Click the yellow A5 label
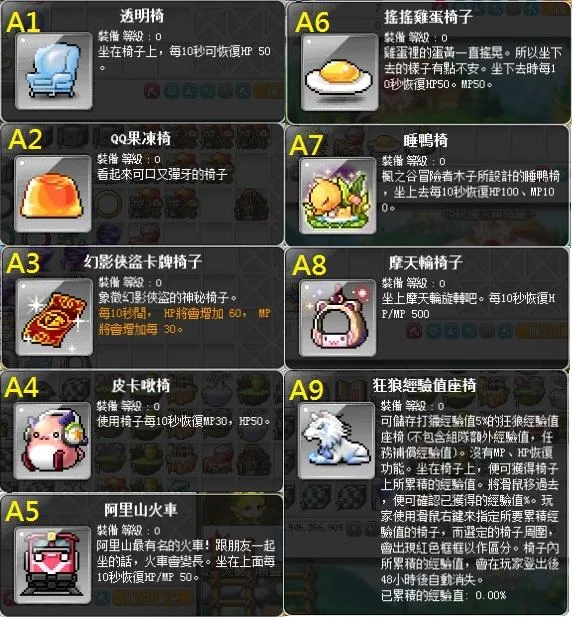Image resolution: width=572 pixels, height=617 pixels. pos(22,511)
